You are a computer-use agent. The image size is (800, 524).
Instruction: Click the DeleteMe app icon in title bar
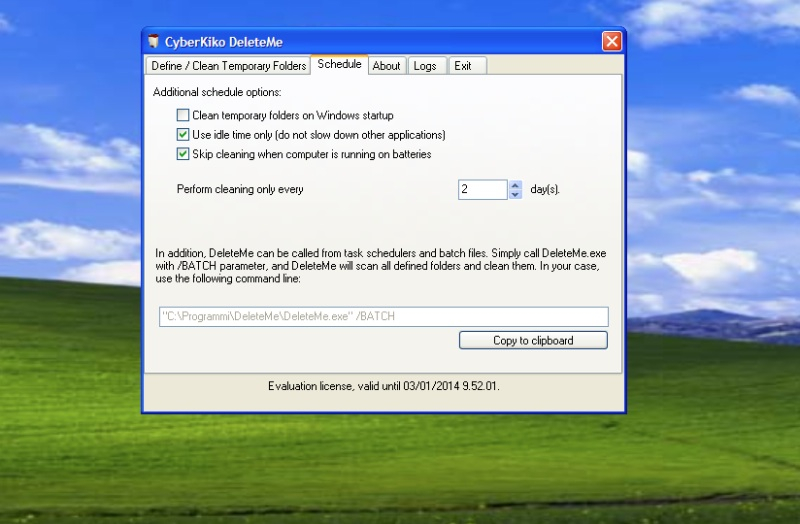coord(154,41)
